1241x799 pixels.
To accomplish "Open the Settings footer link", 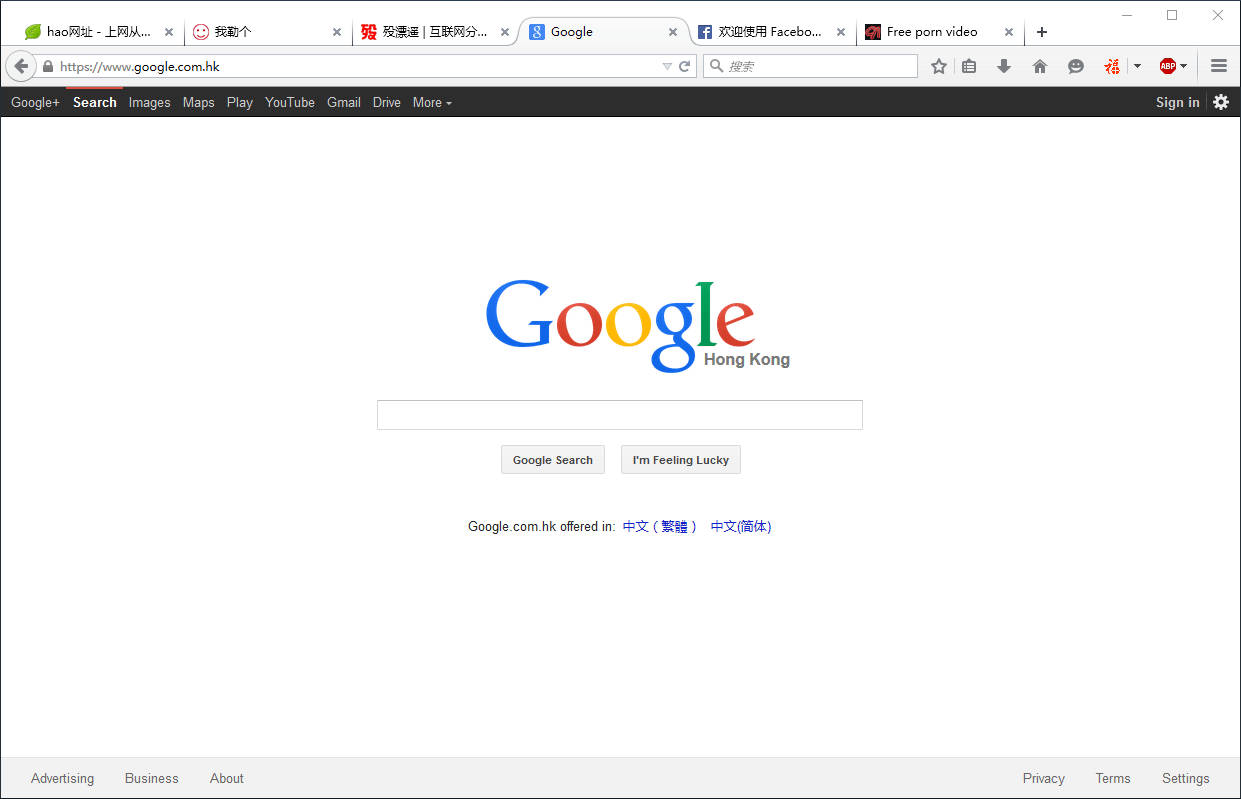I will (x=1186, y=778).
